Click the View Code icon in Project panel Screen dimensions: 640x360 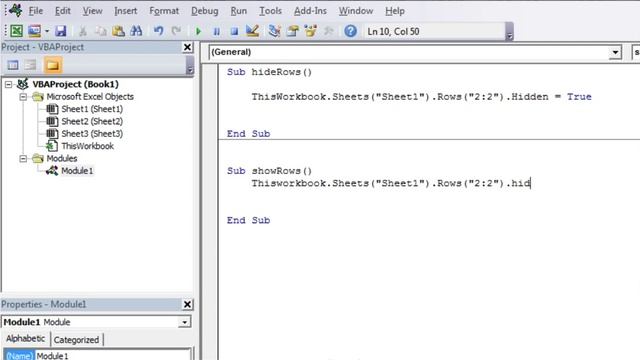[x=13, y=65]
